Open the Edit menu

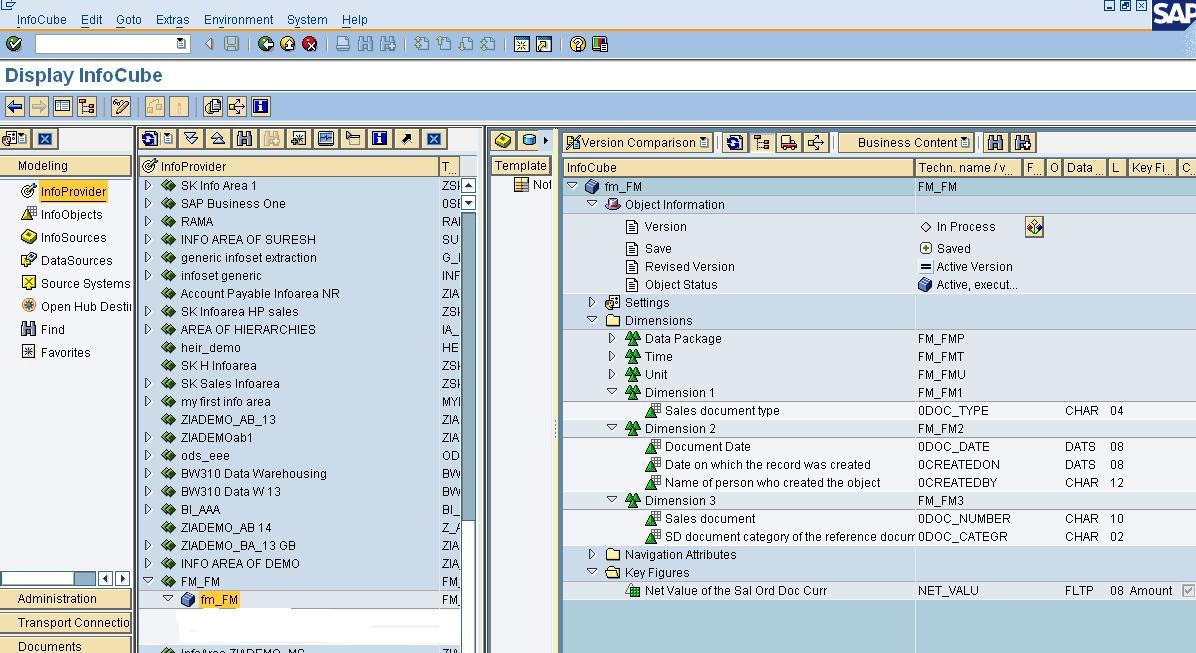coord(92,20)
